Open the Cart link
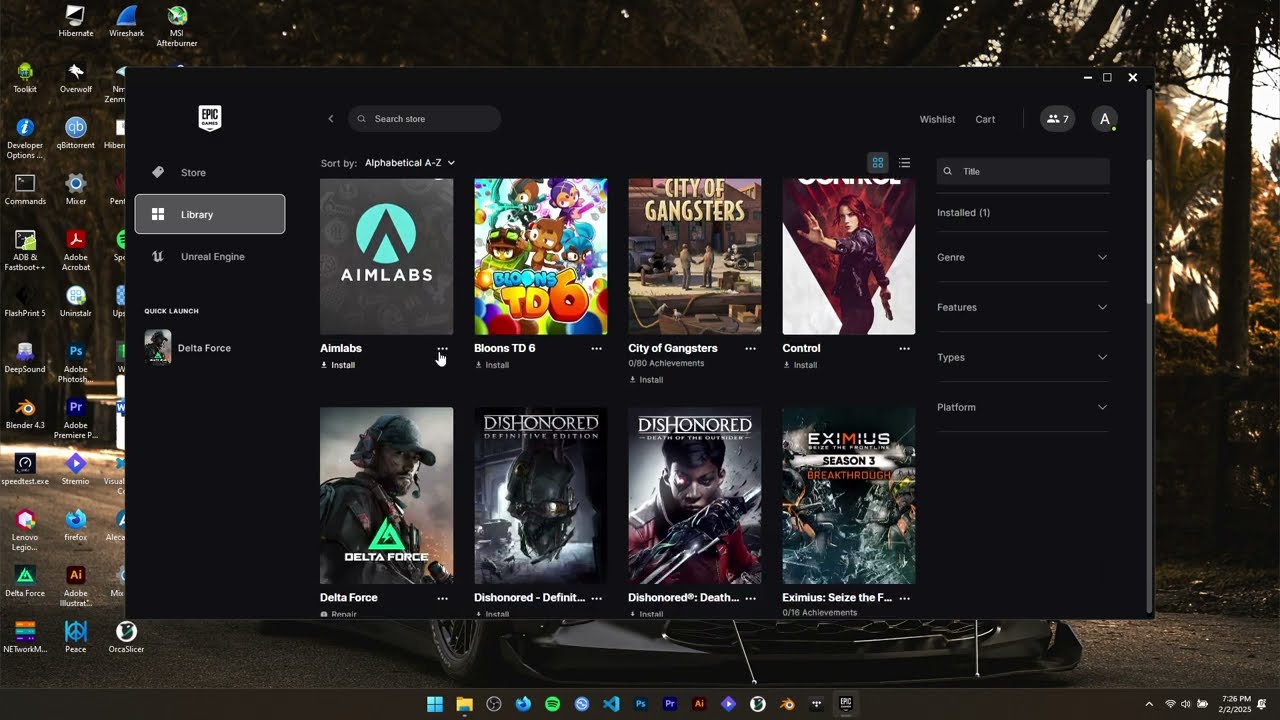This screenshot has height=720, width=1280. pos(985,119)
